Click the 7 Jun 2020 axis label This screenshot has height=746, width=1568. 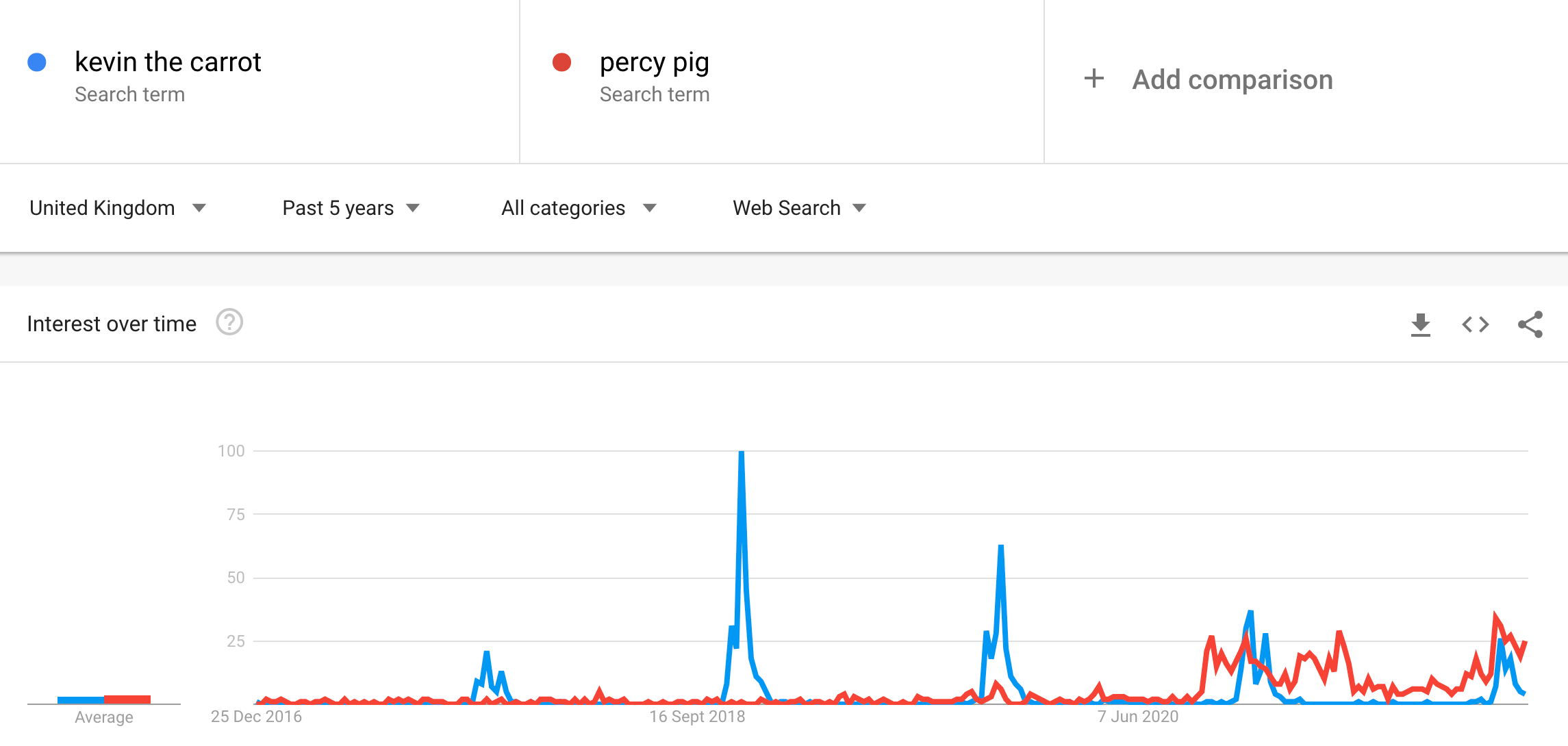click(1138, 717)
